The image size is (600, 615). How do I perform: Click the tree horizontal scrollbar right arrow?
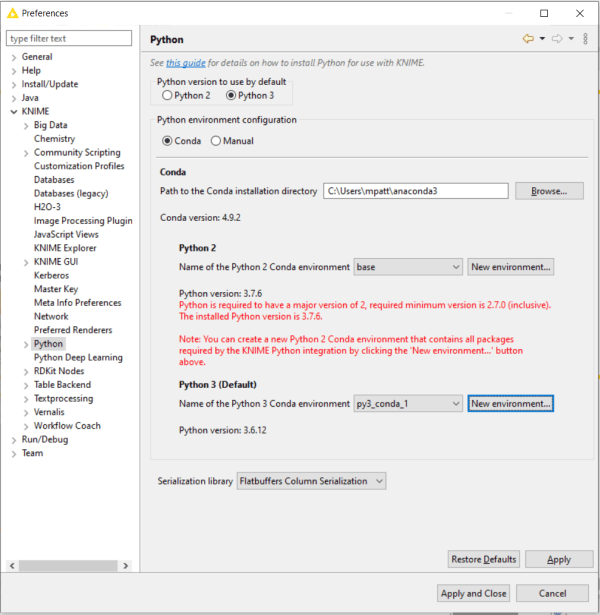[x=126, y=566]
